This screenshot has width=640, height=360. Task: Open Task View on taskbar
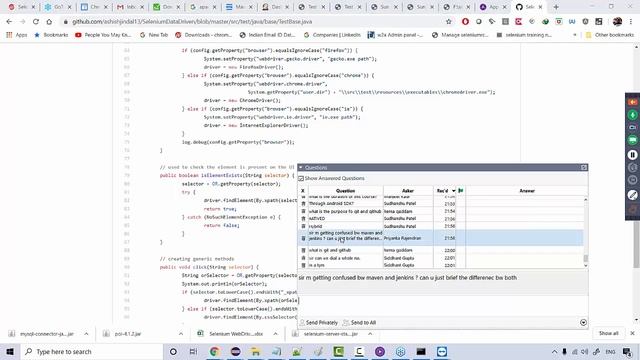[193, 351]
